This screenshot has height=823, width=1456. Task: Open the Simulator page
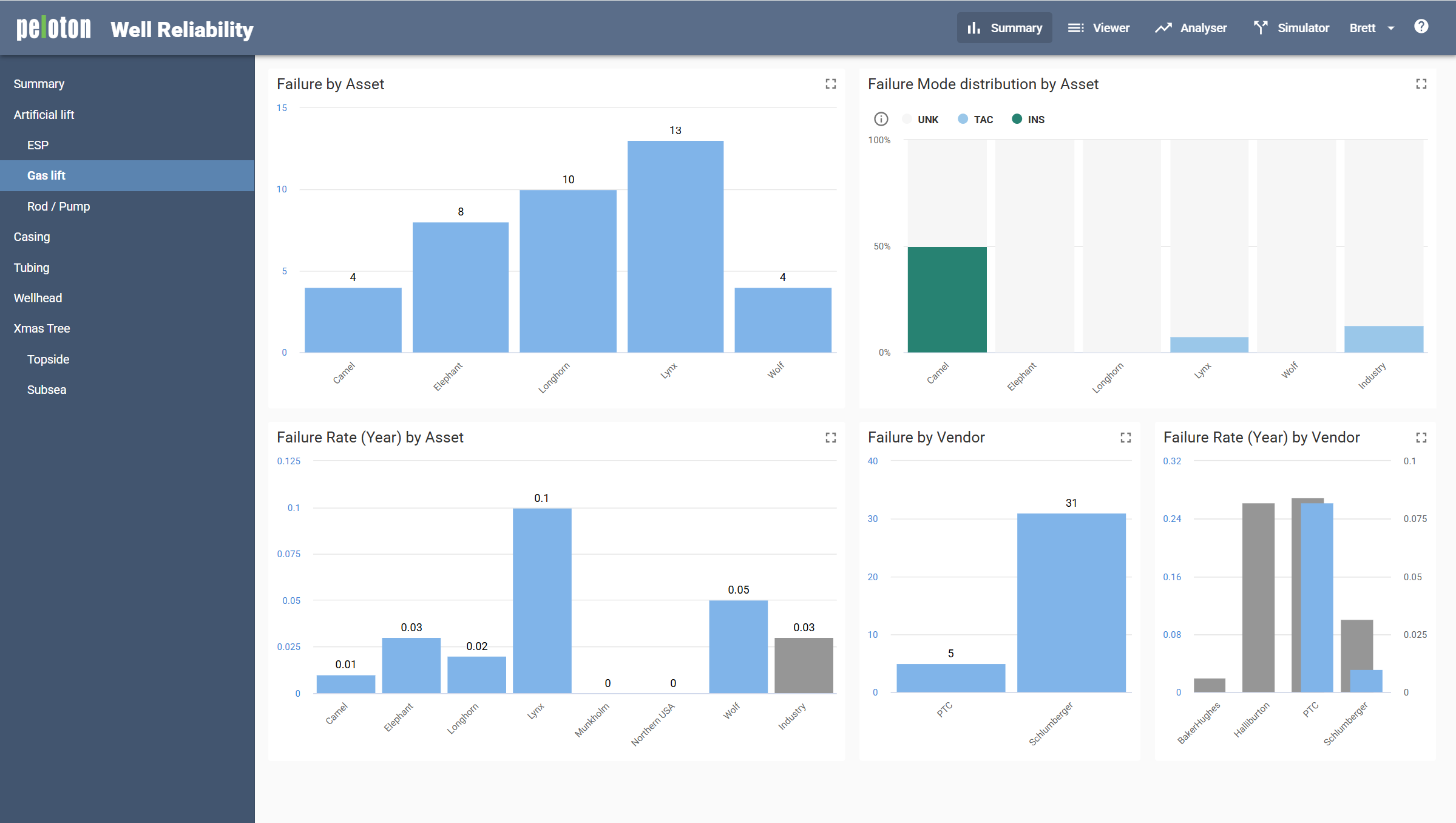coord(1292,28)
